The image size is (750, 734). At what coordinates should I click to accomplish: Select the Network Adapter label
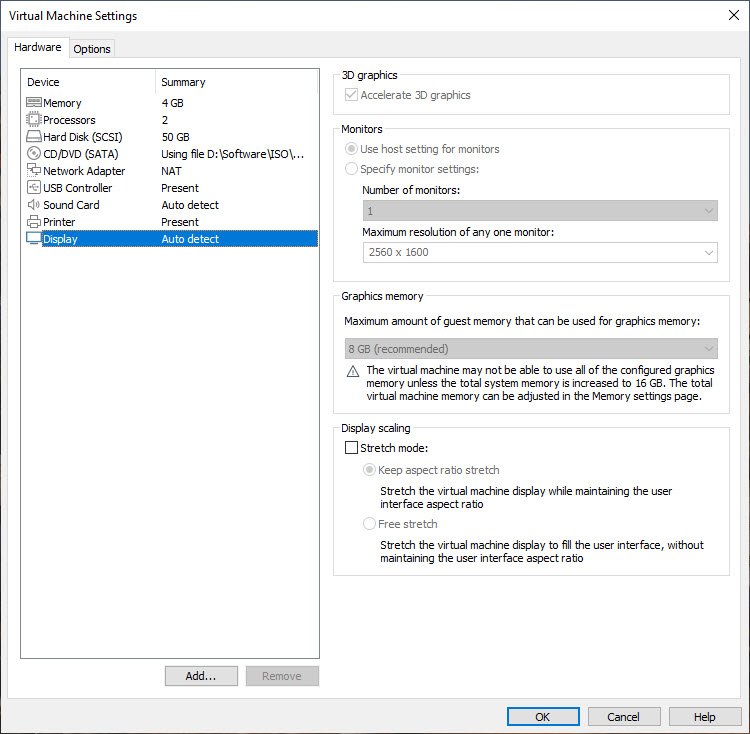click(x=84, y=171)
